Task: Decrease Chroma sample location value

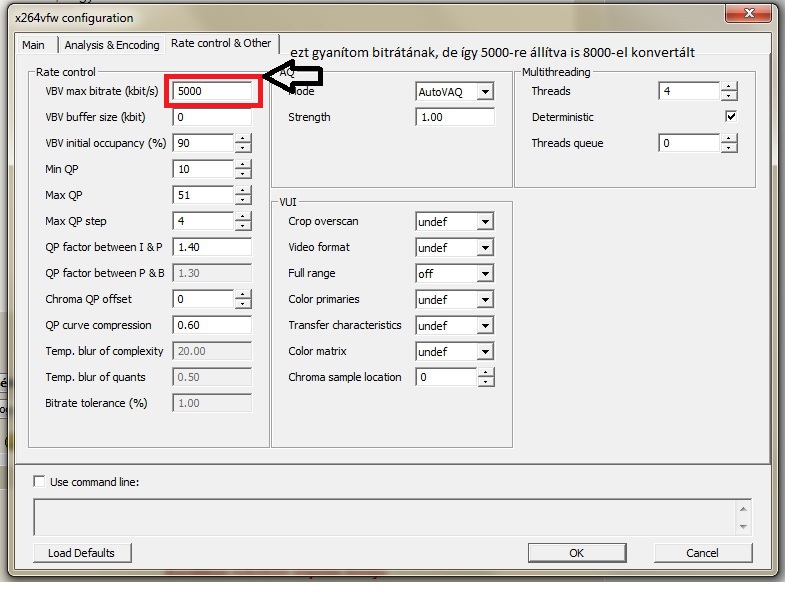Action: [486, 382]
